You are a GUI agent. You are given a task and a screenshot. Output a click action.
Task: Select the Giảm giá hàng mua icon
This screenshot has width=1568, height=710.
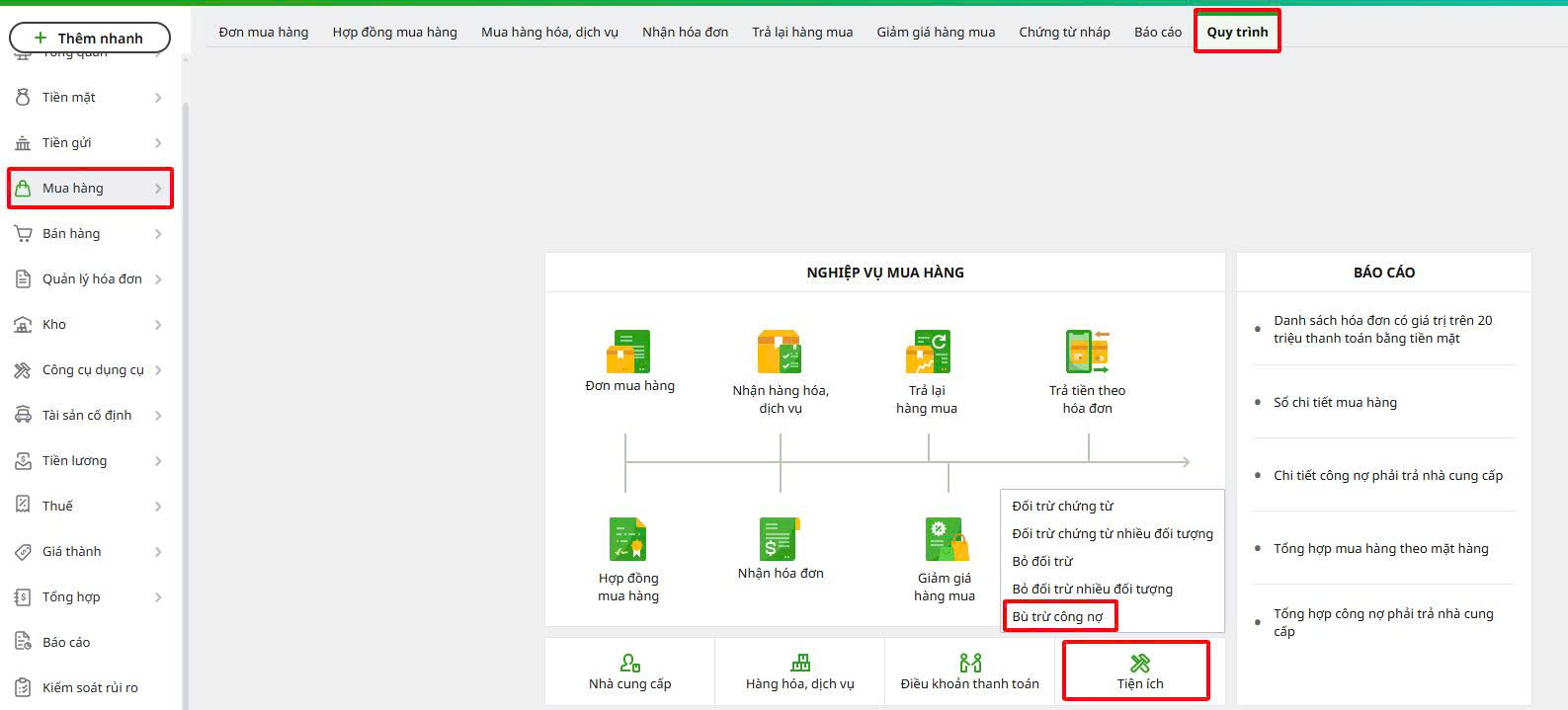pos(946,539)
